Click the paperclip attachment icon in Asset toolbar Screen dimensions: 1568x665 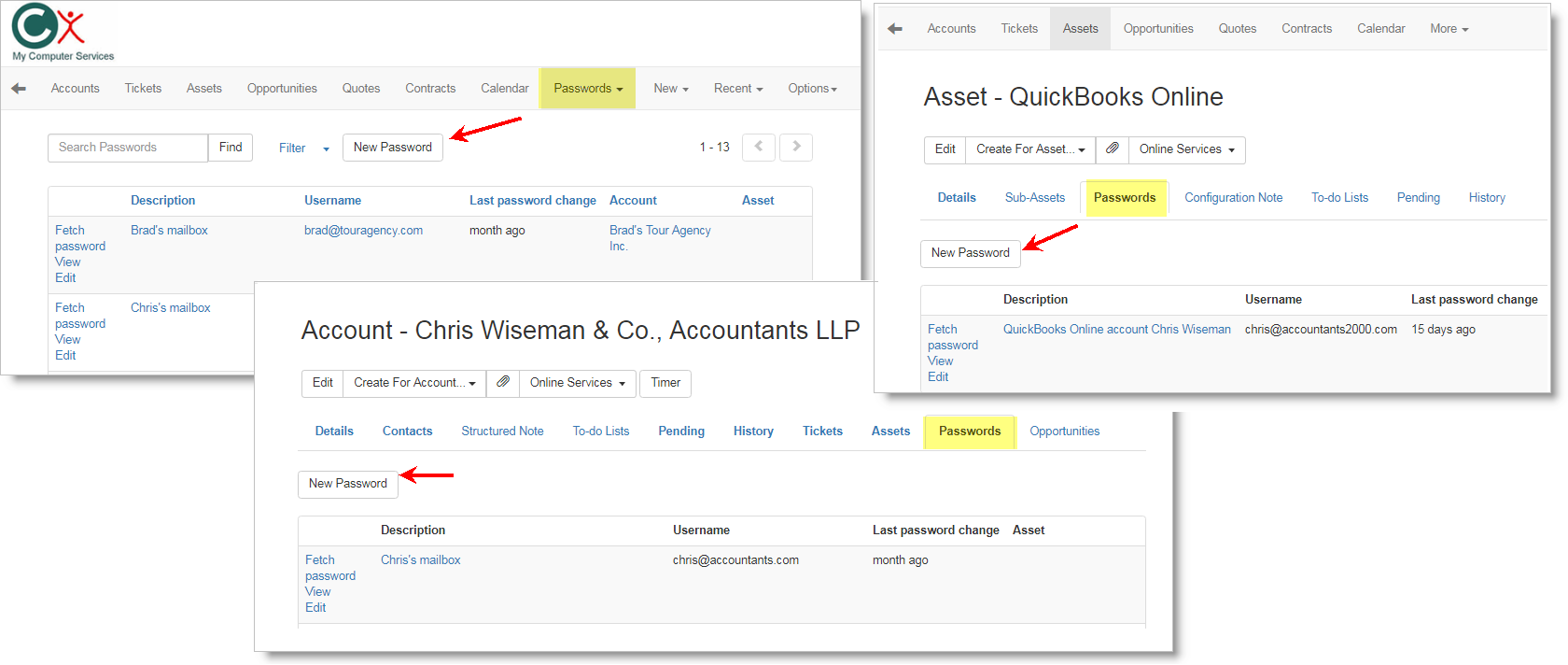click(x=1112, y=149)
